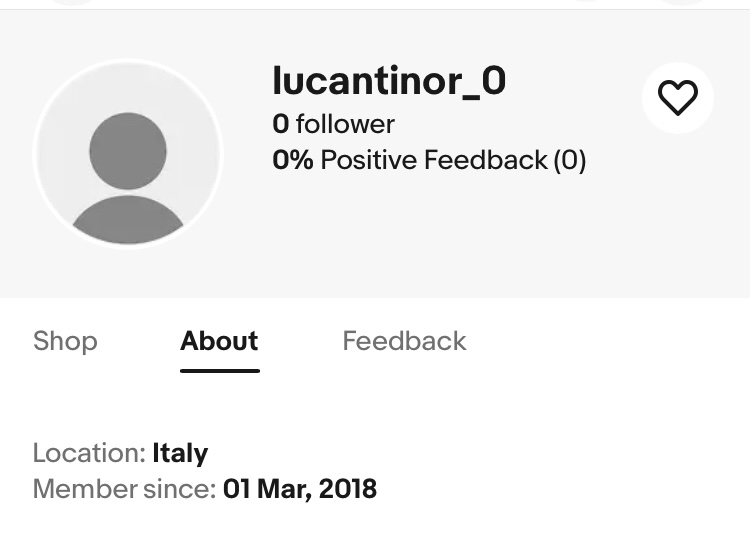Click the Location label
The height and width of the screenshot is (560, 750).
pos(89,453)
